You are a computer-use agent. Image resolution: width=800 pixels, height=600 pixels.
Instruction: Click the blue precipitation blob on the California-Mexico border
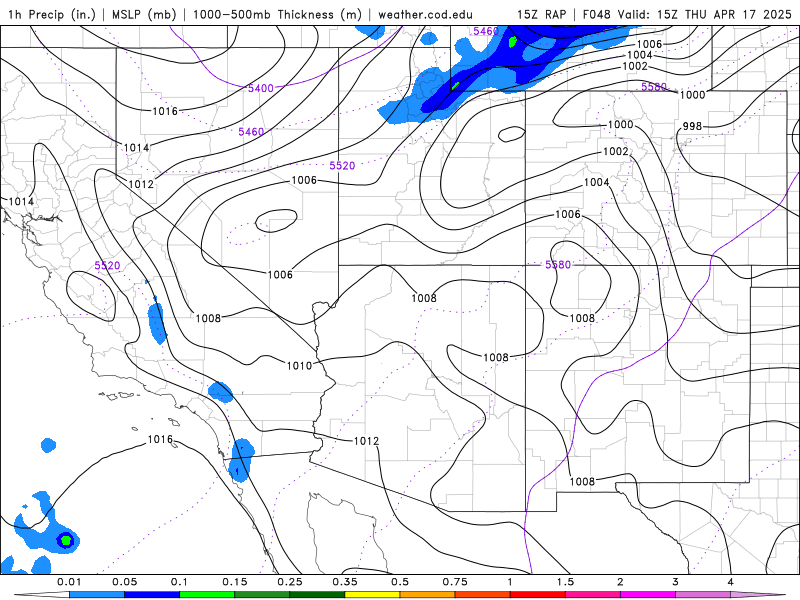[x=242, y=461]
